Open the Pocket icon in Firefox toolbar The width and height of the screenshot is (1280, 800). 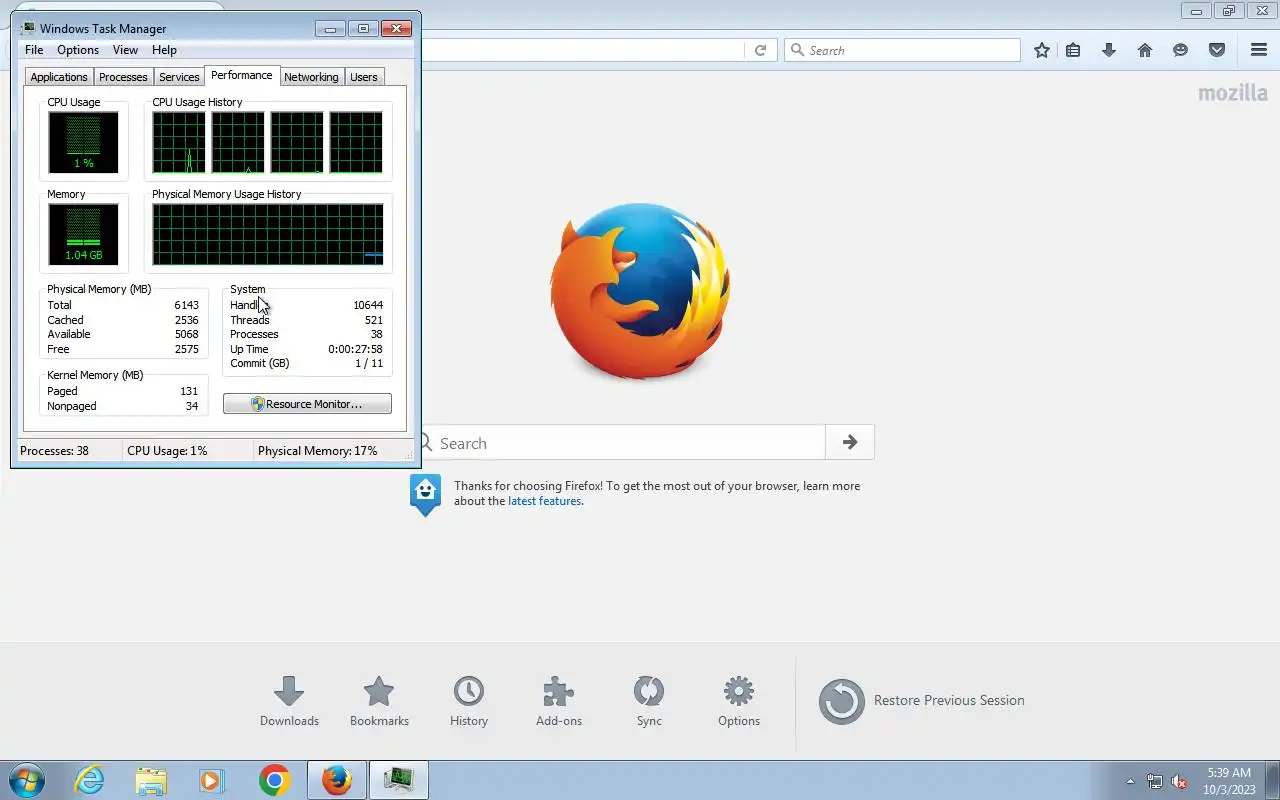(x=1217, y=50)
